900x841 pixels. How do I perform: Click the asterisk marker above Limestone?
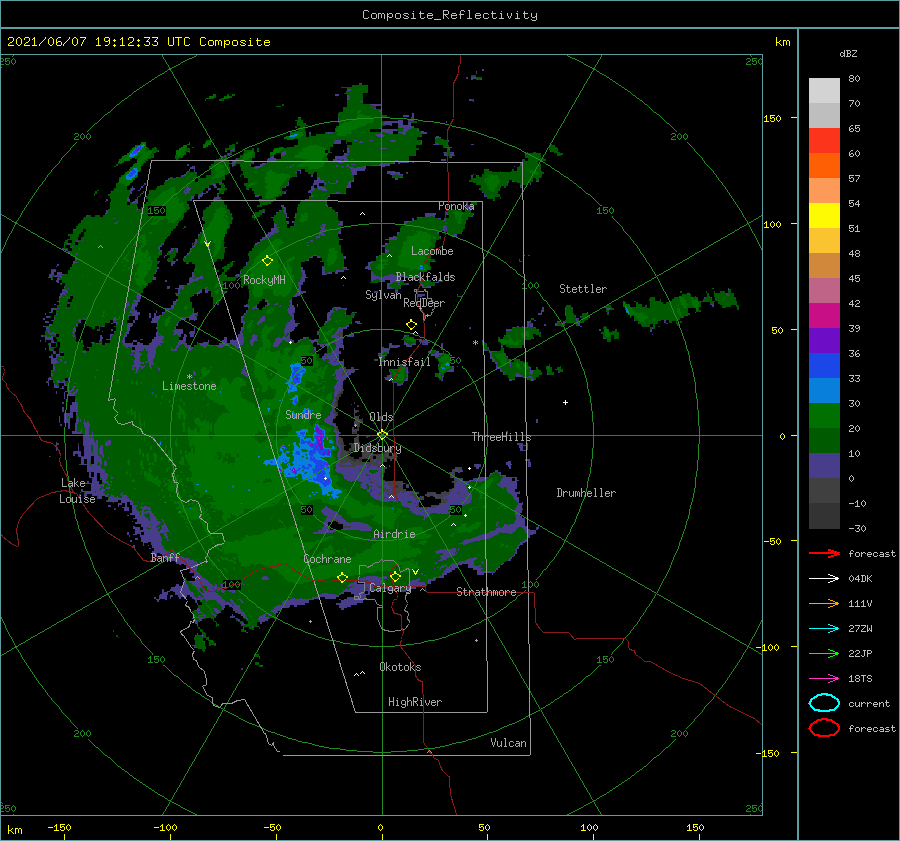[189, 377]
